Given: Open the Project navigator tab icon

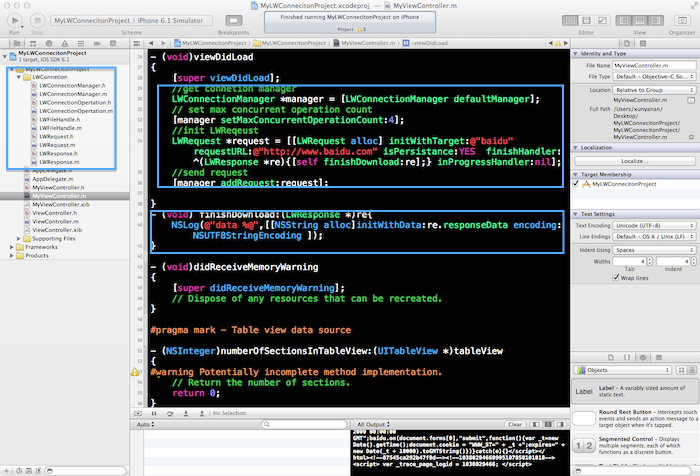Looking at the screenshot, I should pos(17,43).
